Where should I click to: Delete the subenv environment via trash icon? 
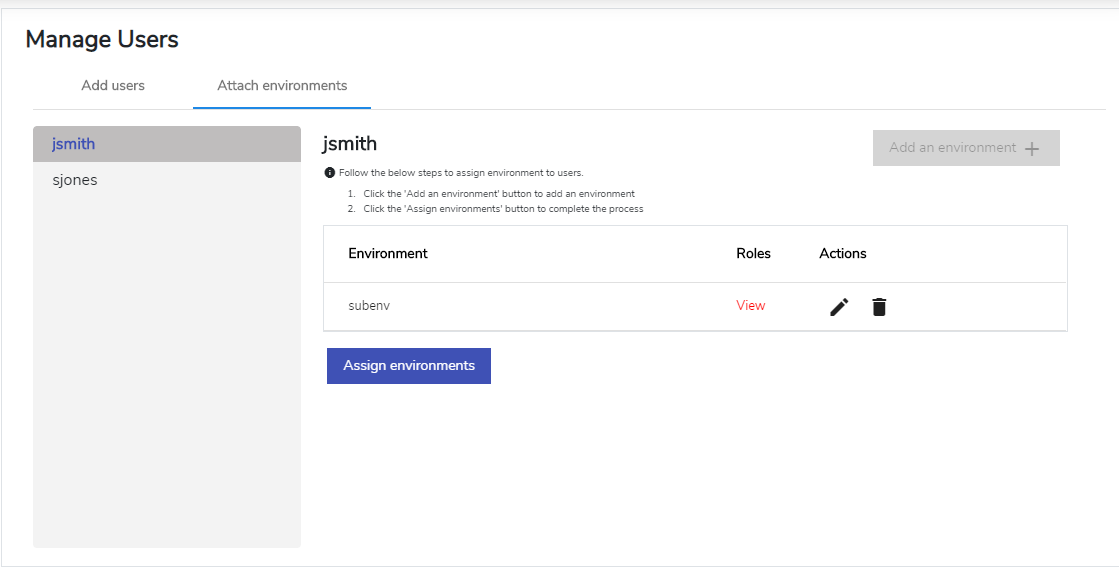(x=879, y=307)
